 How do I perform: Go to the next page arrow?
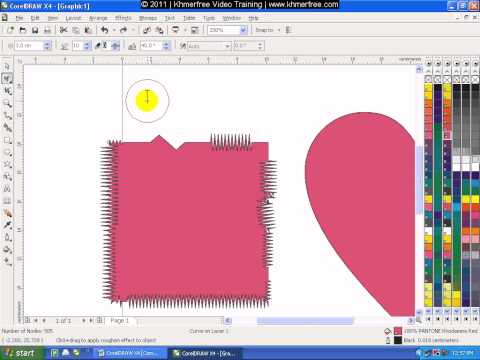pos(83,321)
